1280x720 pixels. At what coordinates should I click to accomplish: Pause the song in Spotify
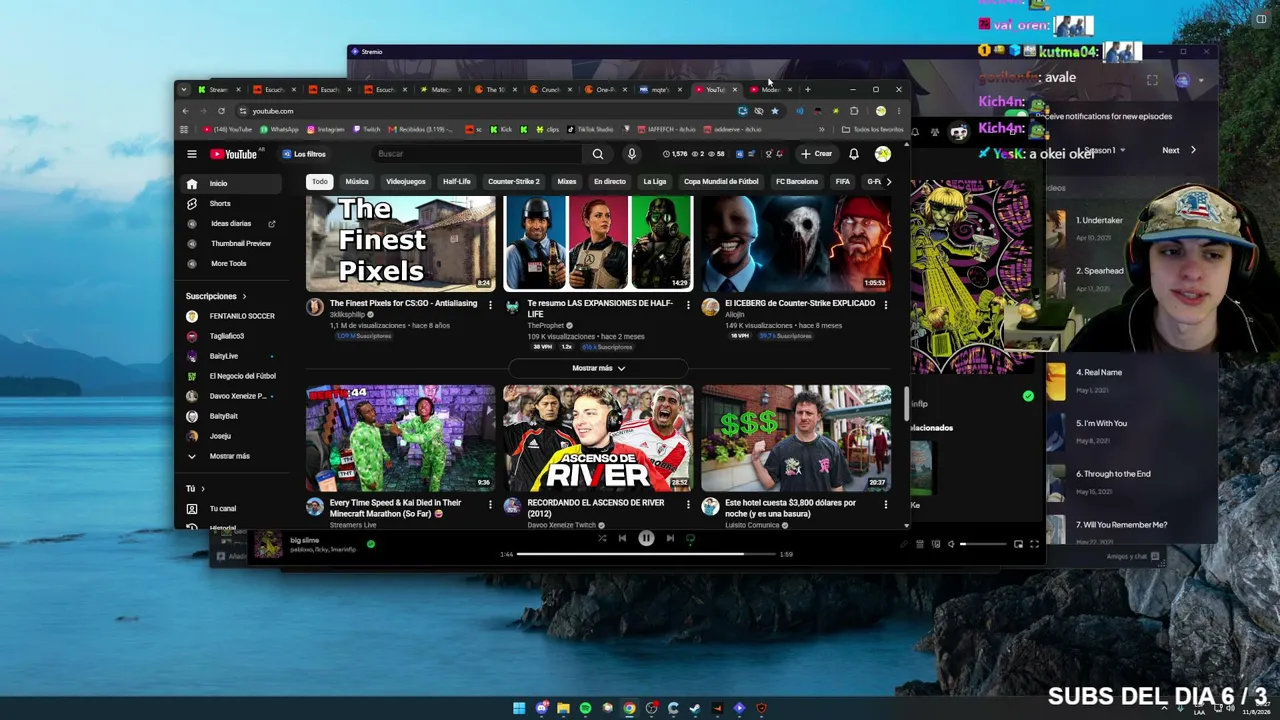tap(646, 538)
